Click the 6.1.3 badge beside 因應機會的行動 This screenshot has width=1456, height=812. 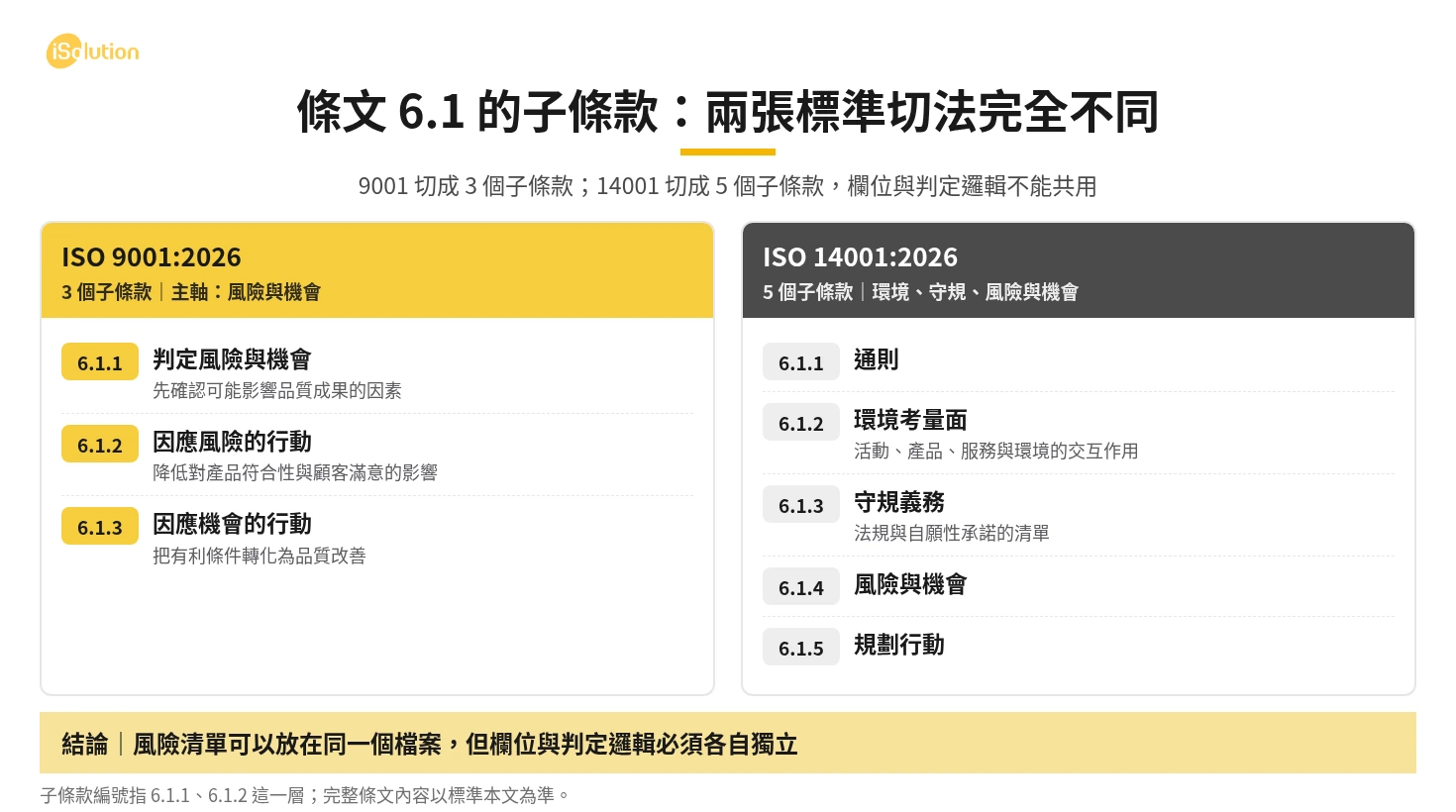100,527
